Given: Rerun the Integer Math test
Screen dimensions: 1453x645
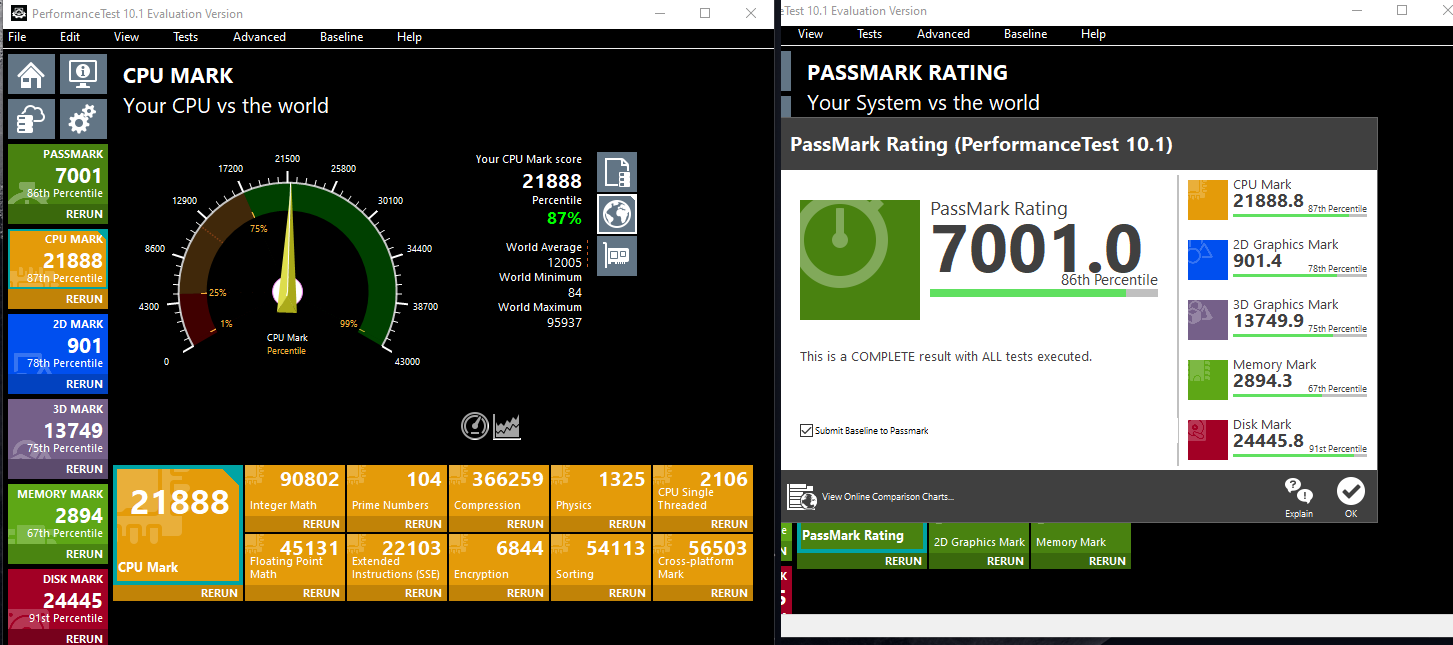Looking at the screenshot, I should [321, 524].
